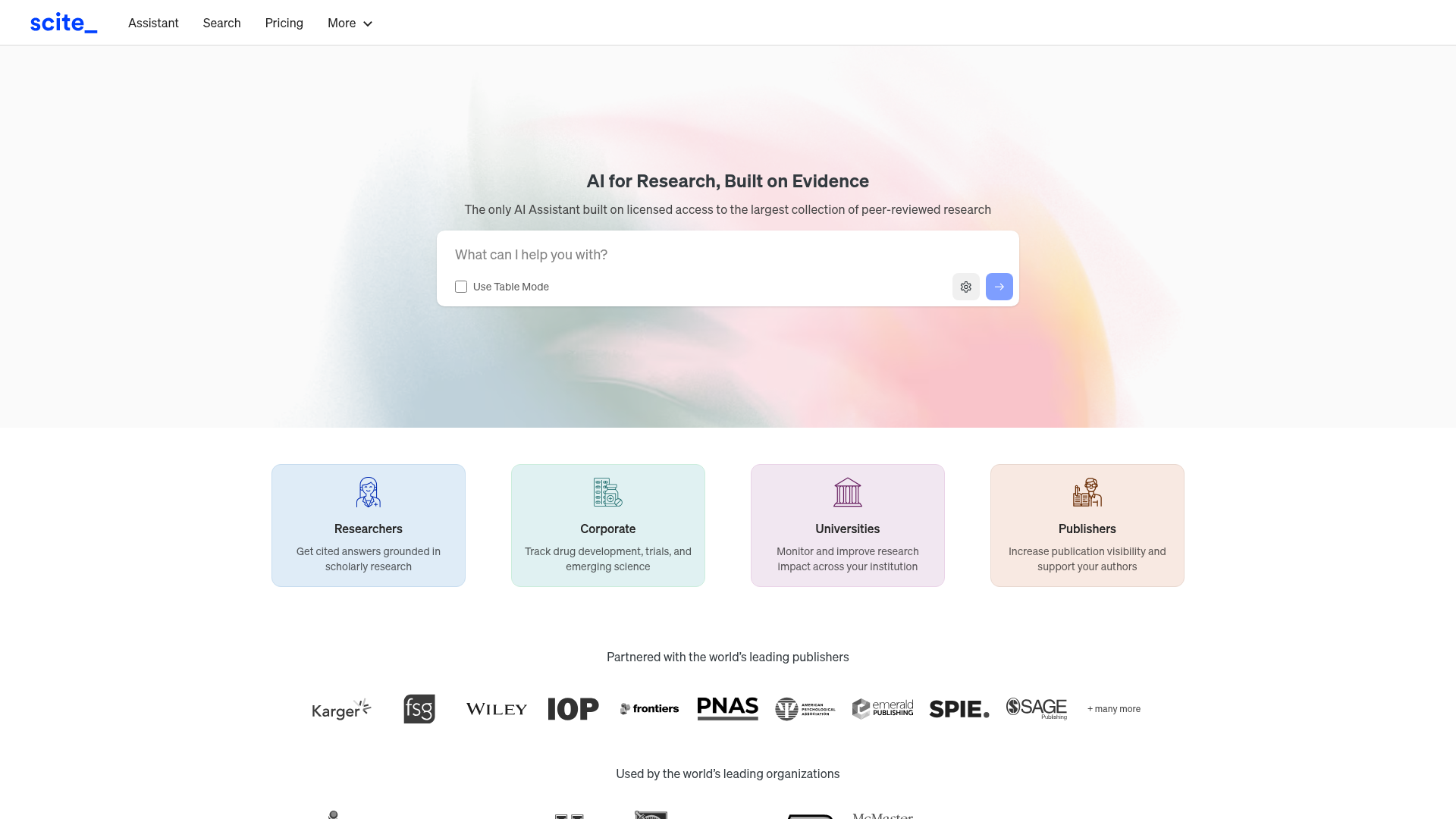Open the Corporate card title
Viewport: 1456px width, 819px height.
(x=607, y=529)
